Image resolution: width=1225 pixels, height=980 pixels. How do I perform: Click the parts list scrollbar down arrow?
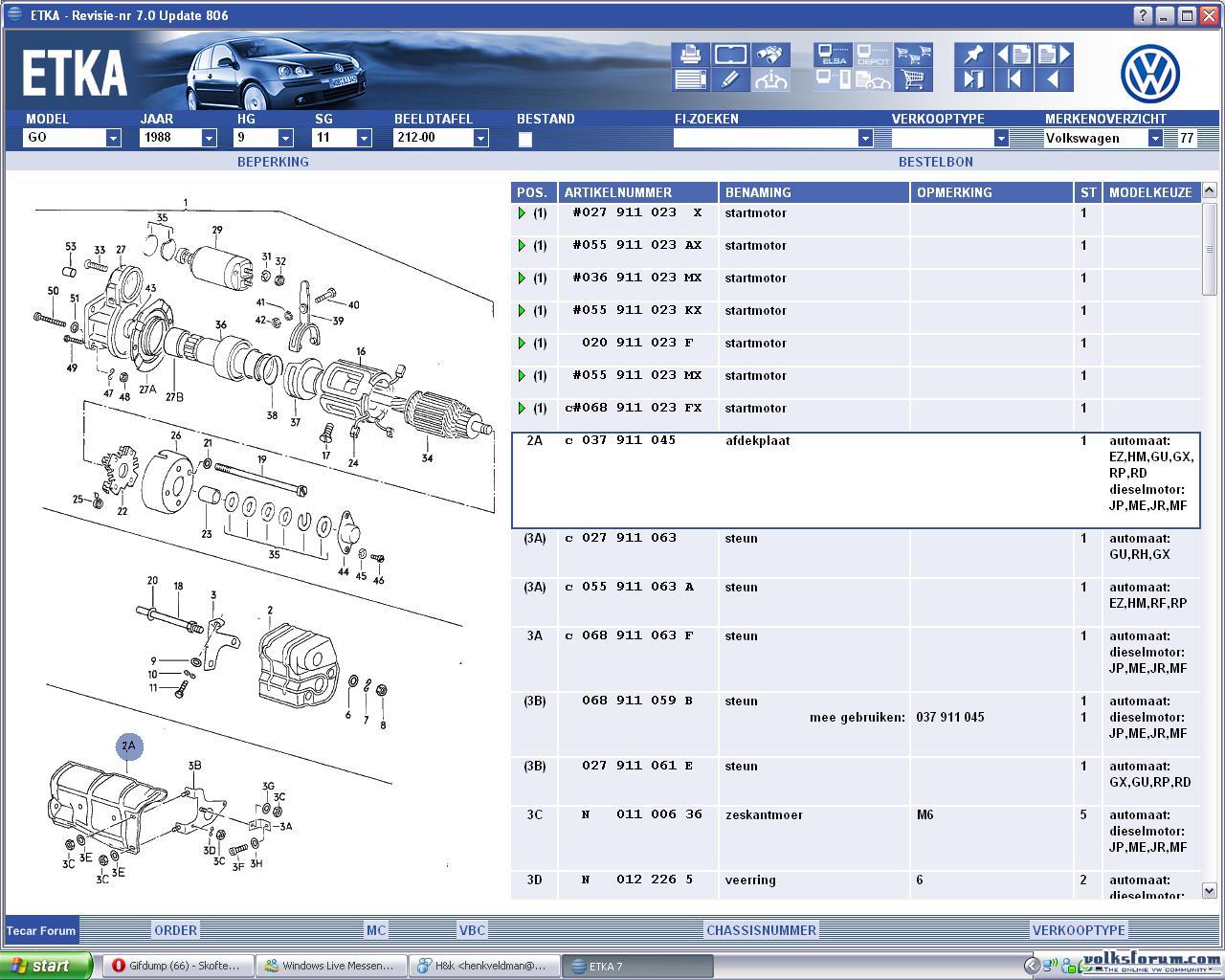[1209, 891]
